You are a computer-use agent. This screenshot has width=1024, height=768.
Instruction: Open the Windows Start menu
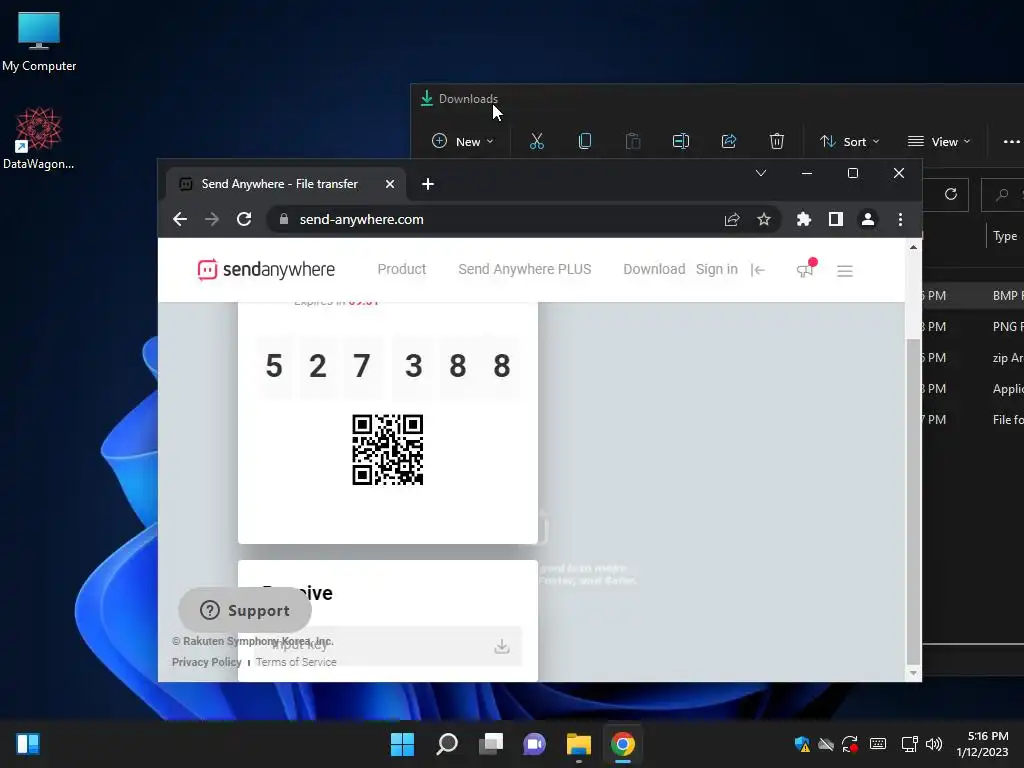coord(402,744)
